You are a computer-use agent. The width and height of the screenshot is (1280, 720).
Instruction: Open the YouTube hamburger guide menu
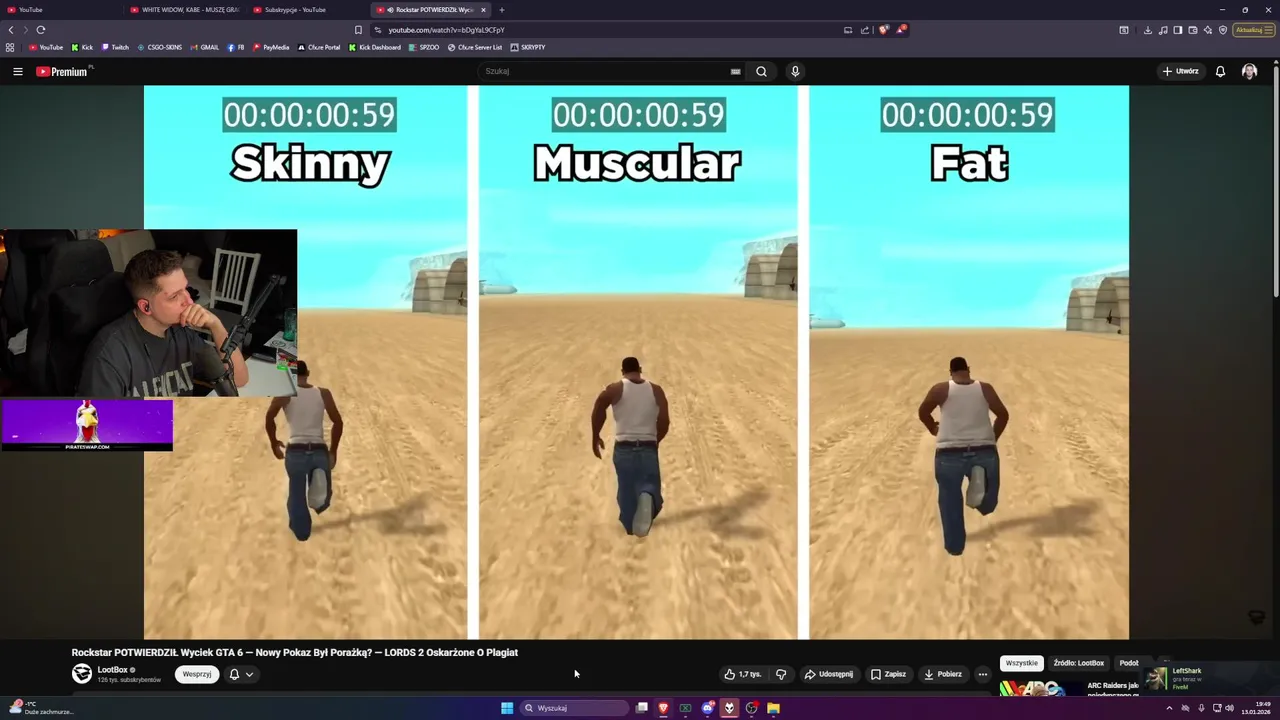click(x=17, y=72)
